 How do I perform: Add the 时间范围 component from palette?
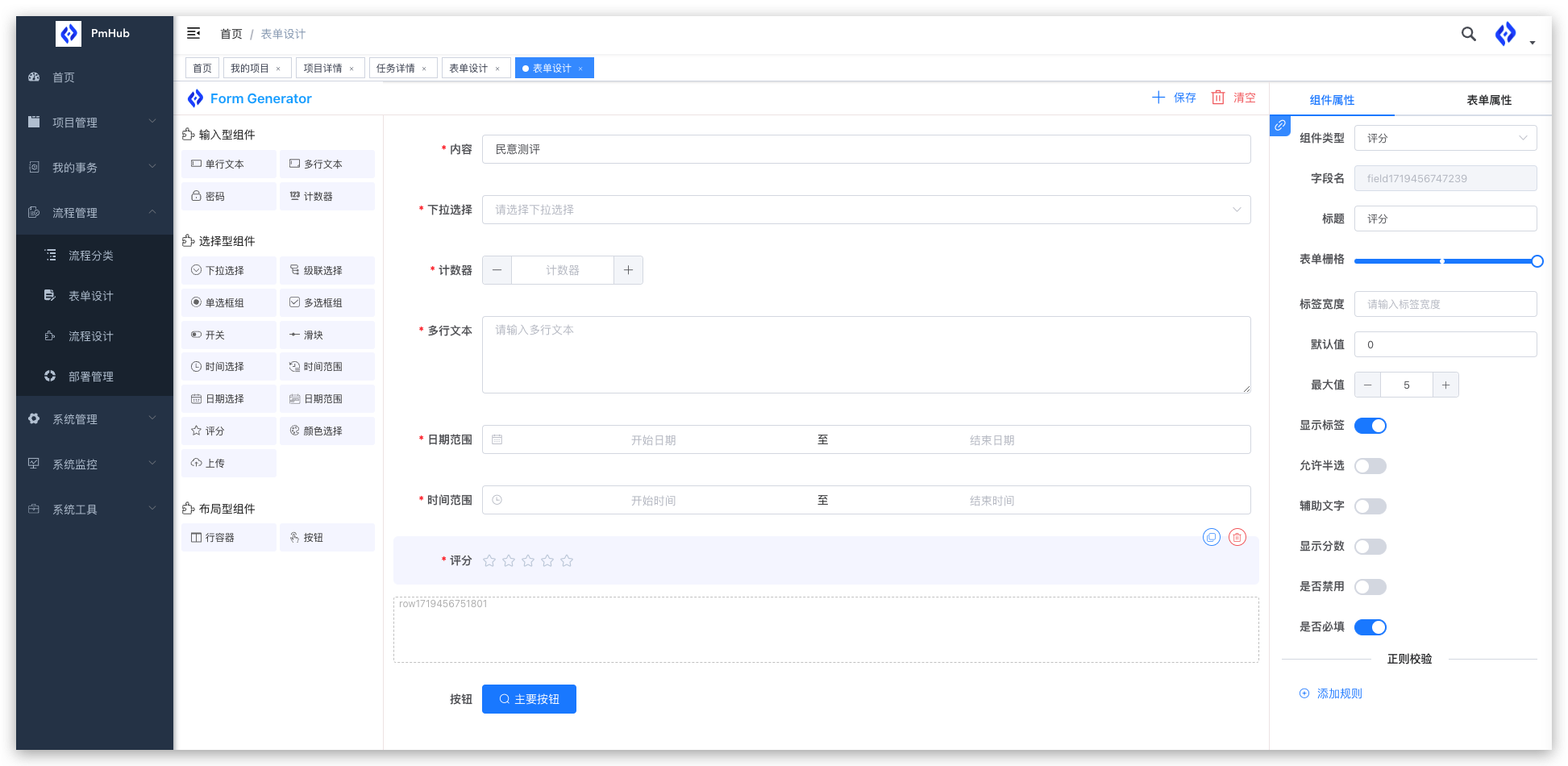point(327,366)
